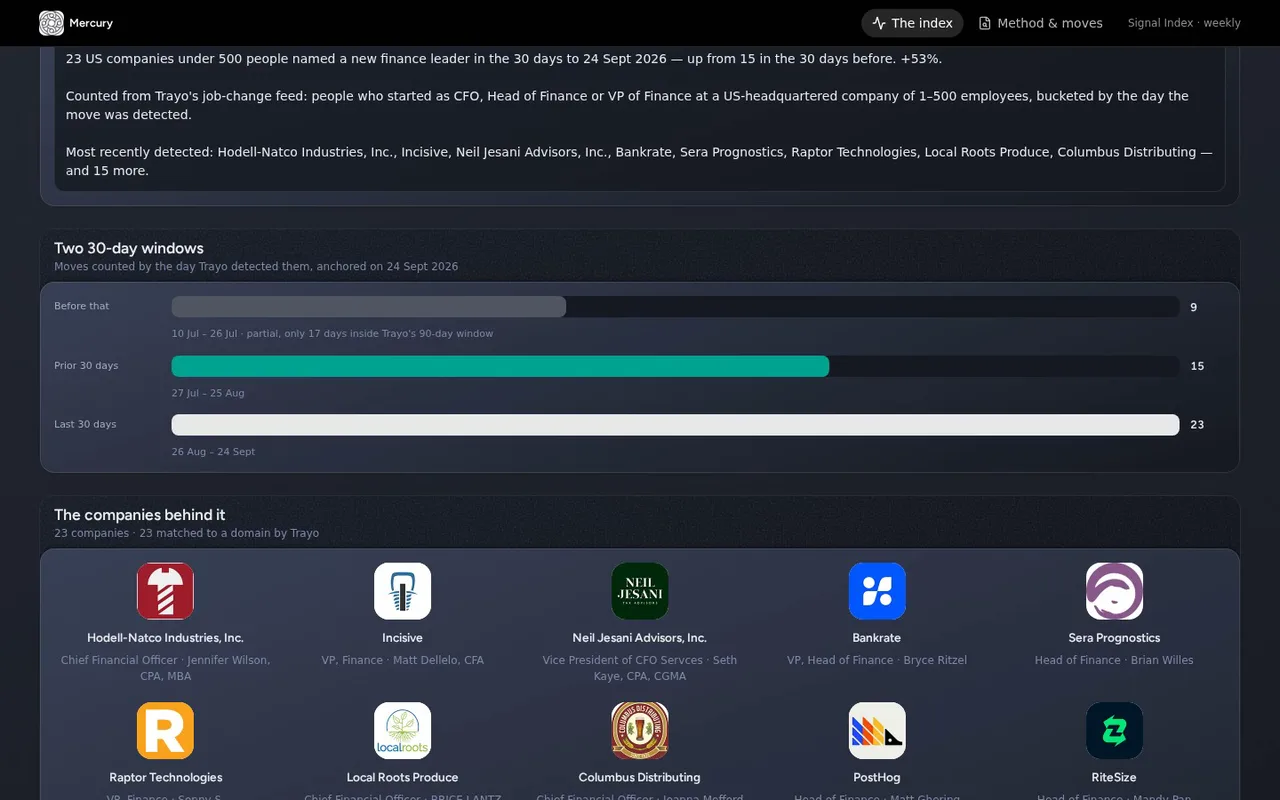This screenshot has height=800, width=1280.
Task: Select Matt Dellelo's VP, Finance line
Action: 402,660
